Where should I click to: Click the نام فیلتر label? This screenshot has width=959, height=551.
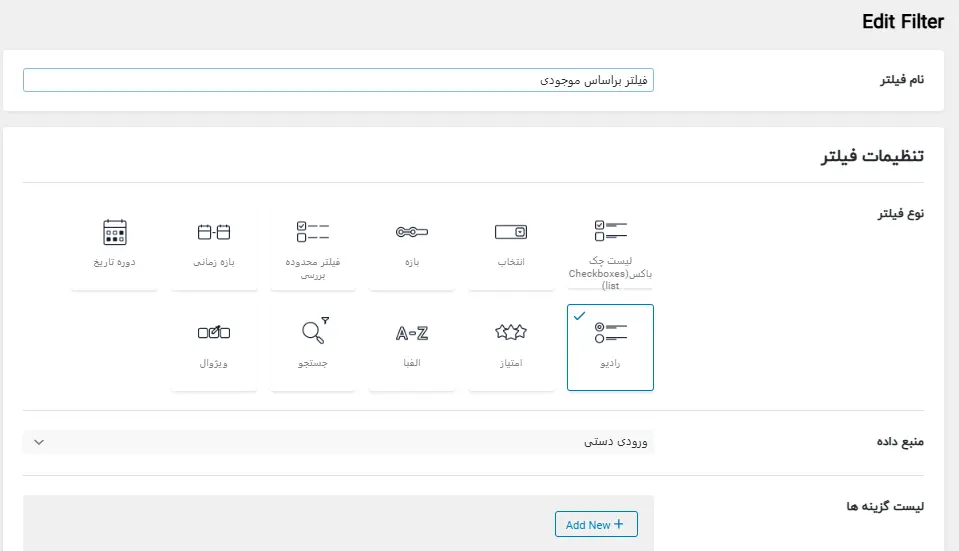pyautogui.click(x=902, y=80)
